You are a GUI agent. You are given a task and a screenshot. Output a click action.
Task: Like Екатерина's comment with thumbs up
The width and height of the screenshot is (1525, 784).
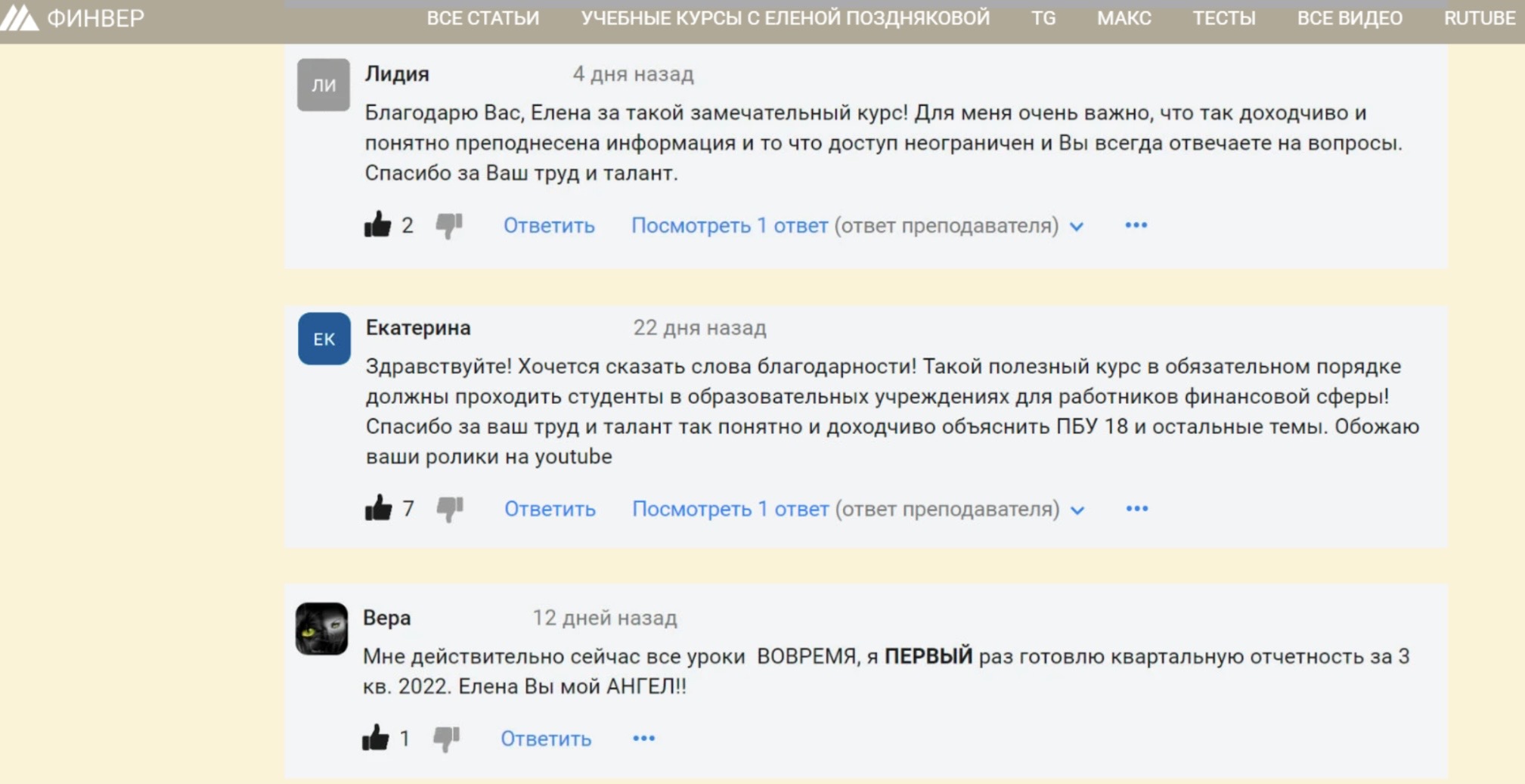pyautogui.click(x=378, y=508)
